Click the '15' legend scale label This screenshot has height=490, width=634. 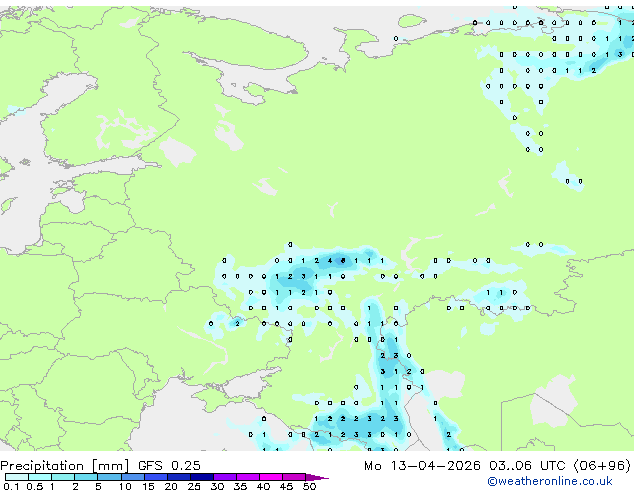pos(148,486)
